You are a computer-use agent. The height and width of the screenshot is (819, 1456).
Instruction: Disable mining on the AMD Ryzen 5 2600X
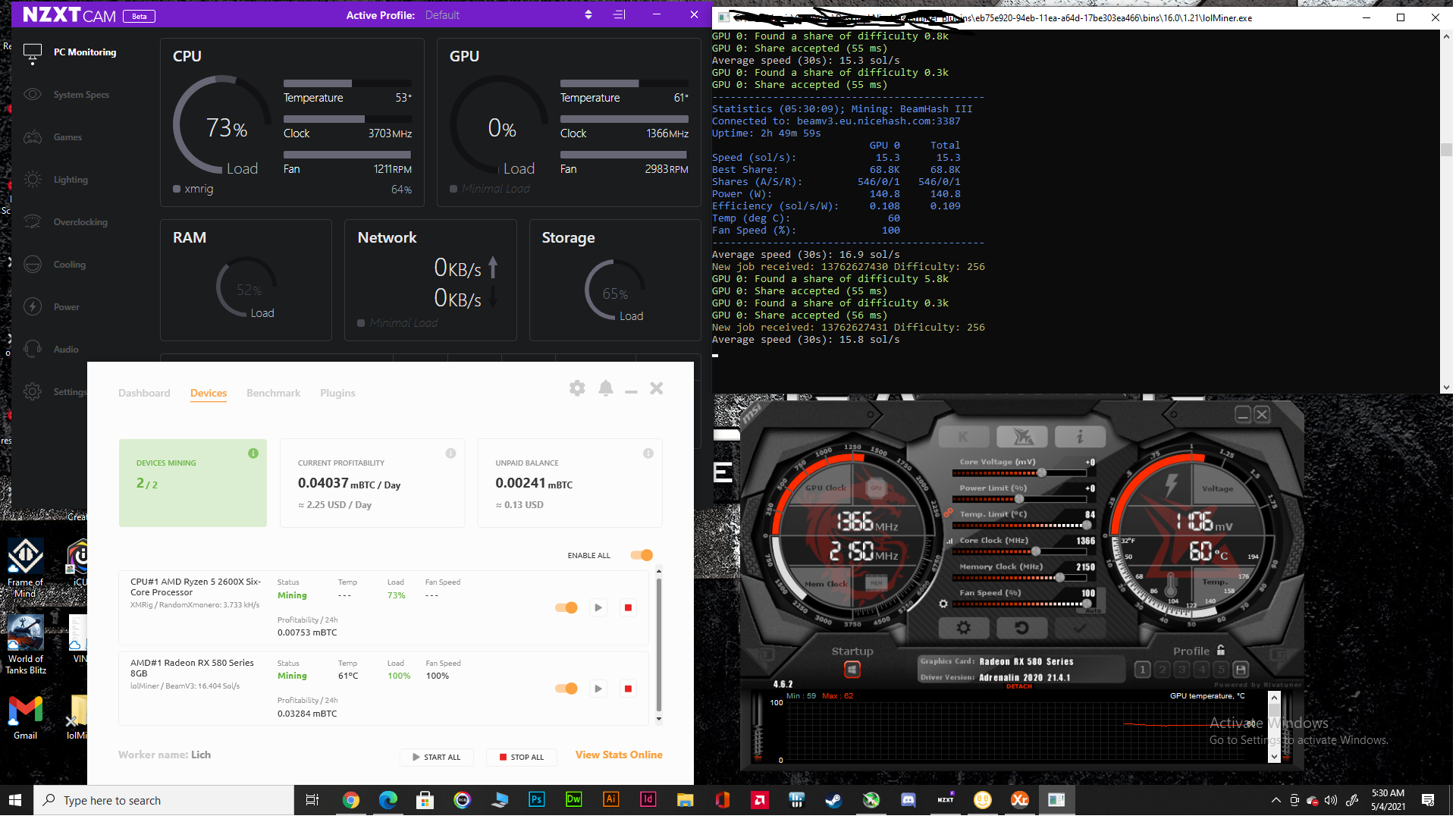[x=566, y=607]
